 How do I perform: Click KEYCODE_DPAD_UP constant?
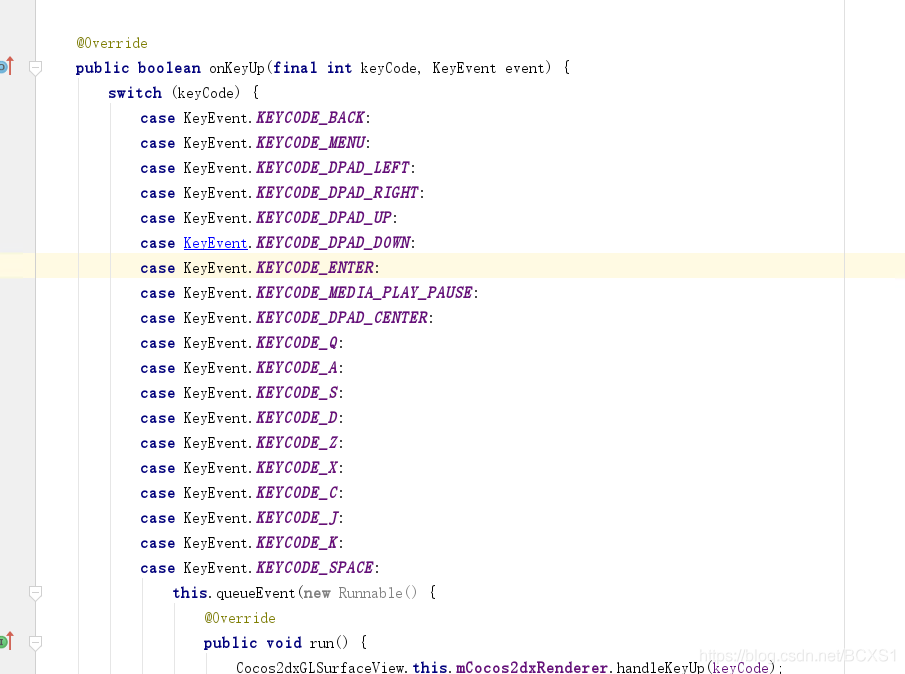324,218
